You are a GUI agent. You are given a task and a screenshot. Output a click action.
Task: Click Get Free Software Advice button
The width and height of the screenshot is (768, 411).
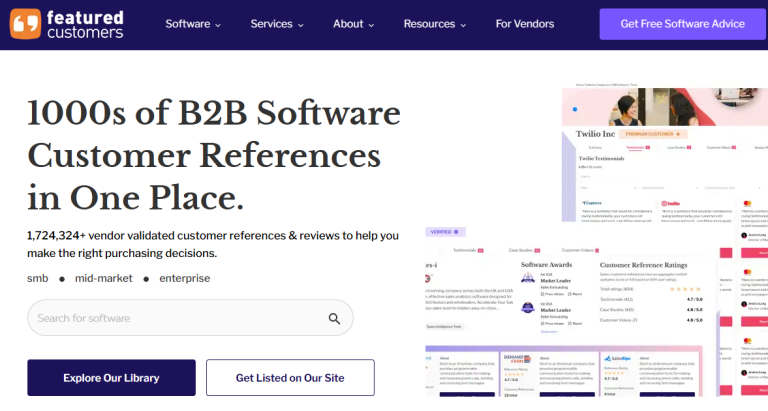point(683,24)
